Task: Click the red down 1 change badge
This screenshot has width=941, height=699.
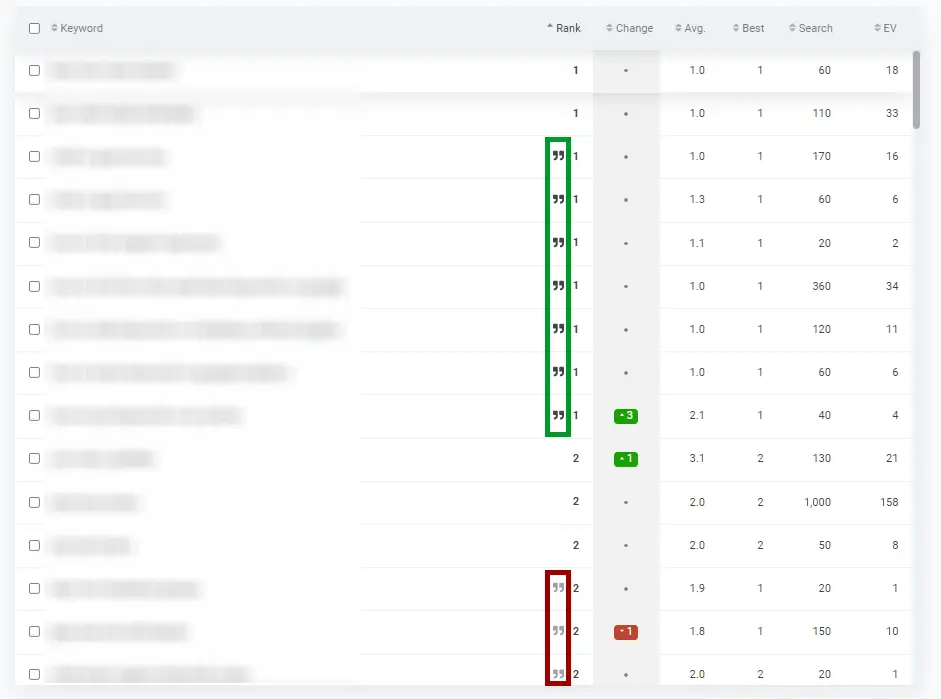Action: pos(625,632)
